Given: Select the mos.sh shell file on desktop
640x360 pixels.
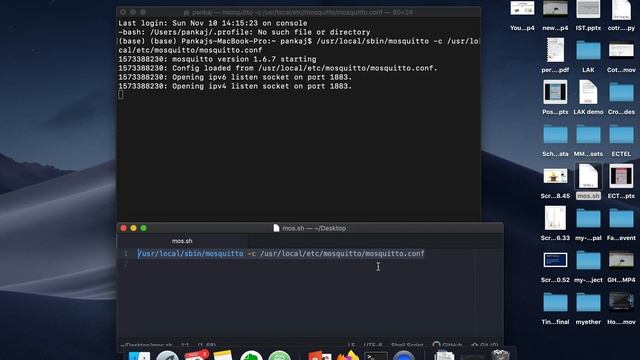Looking at the screenshot, I should point(588,176).
